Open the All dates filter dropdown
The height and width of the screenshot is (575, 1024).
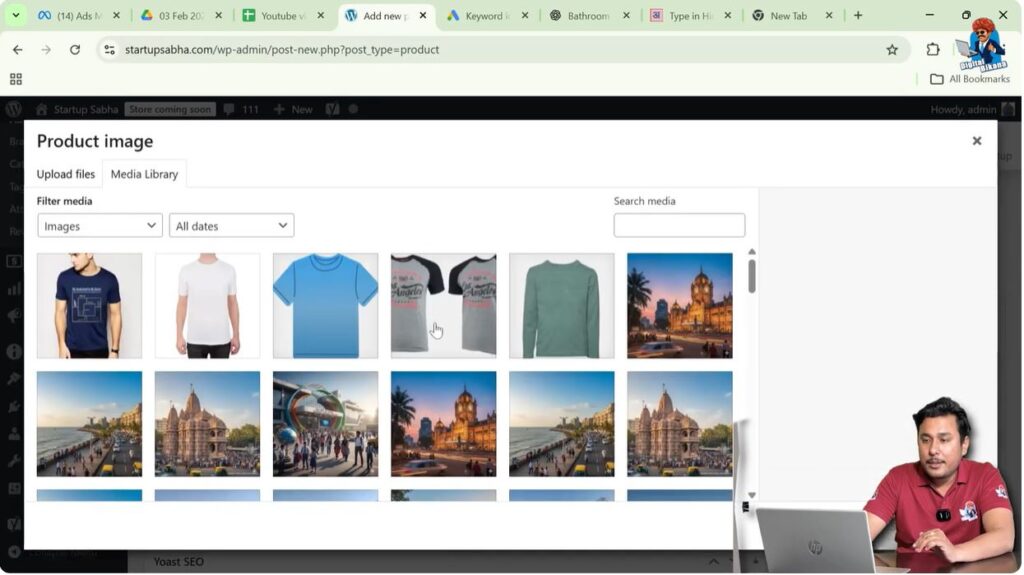232,225
